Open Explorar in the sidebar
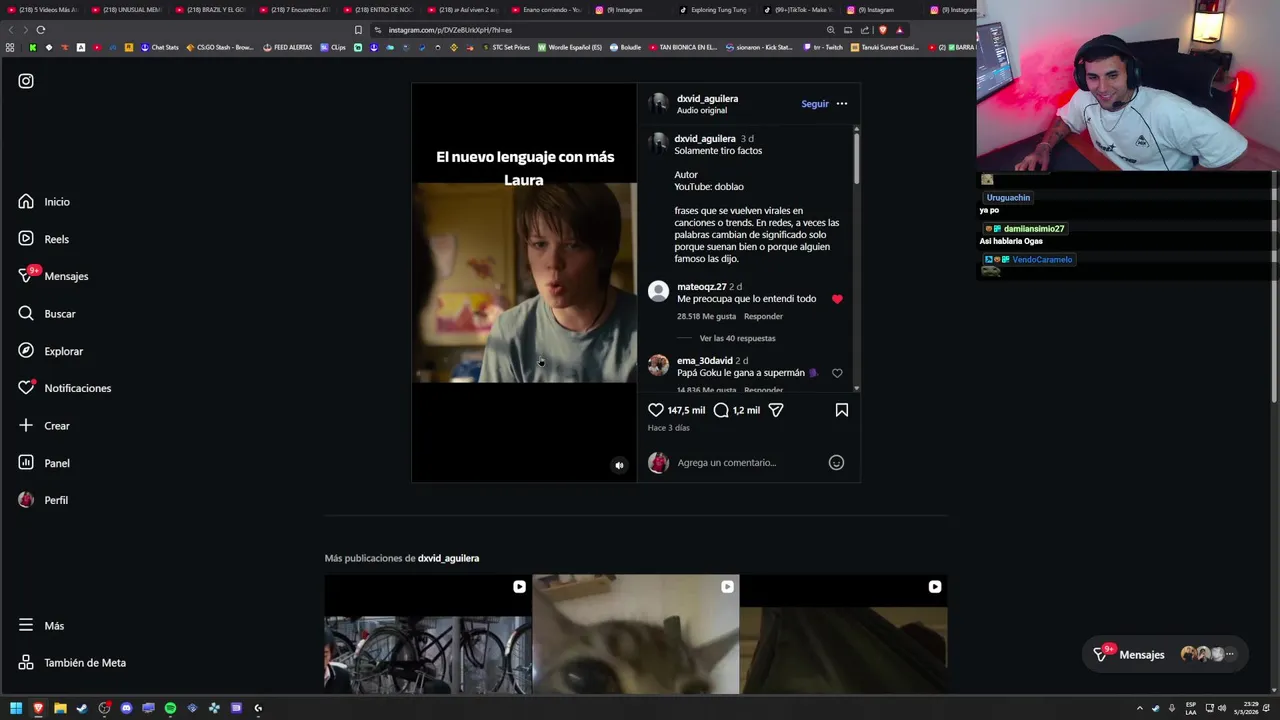 (x=50, y=351)
